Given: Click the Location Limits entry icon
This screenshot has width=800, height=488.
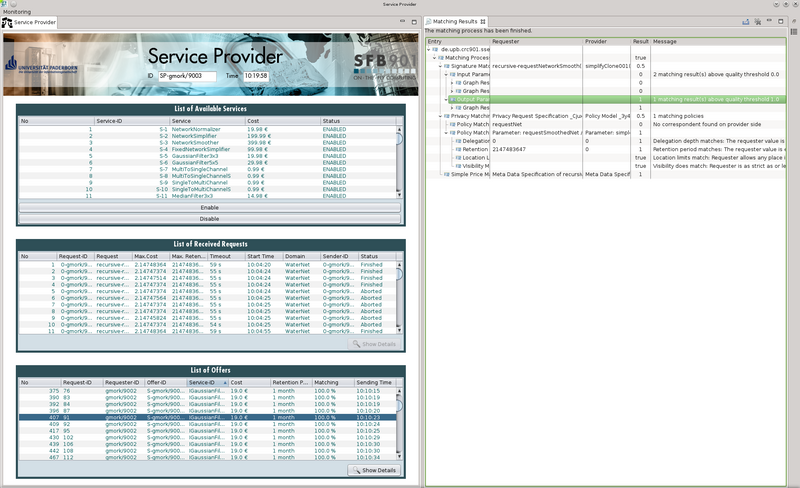Looking at the screenshot, I should pos(458,158).
